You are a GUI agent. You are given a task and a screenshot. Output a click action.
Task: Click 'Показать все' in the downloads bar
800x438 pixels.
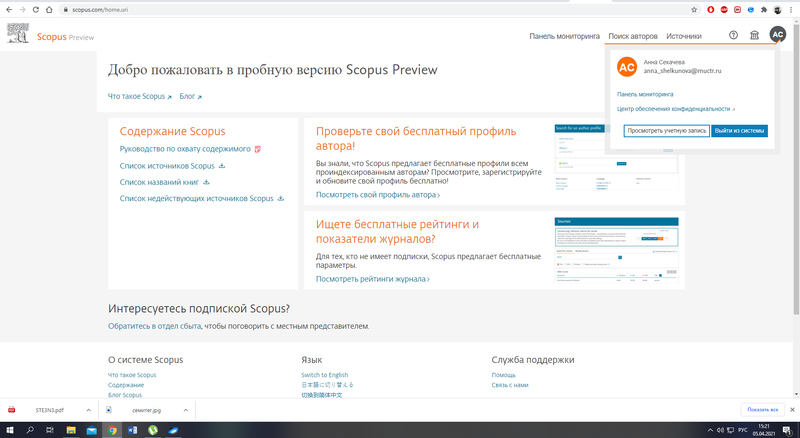pos(761,410)
